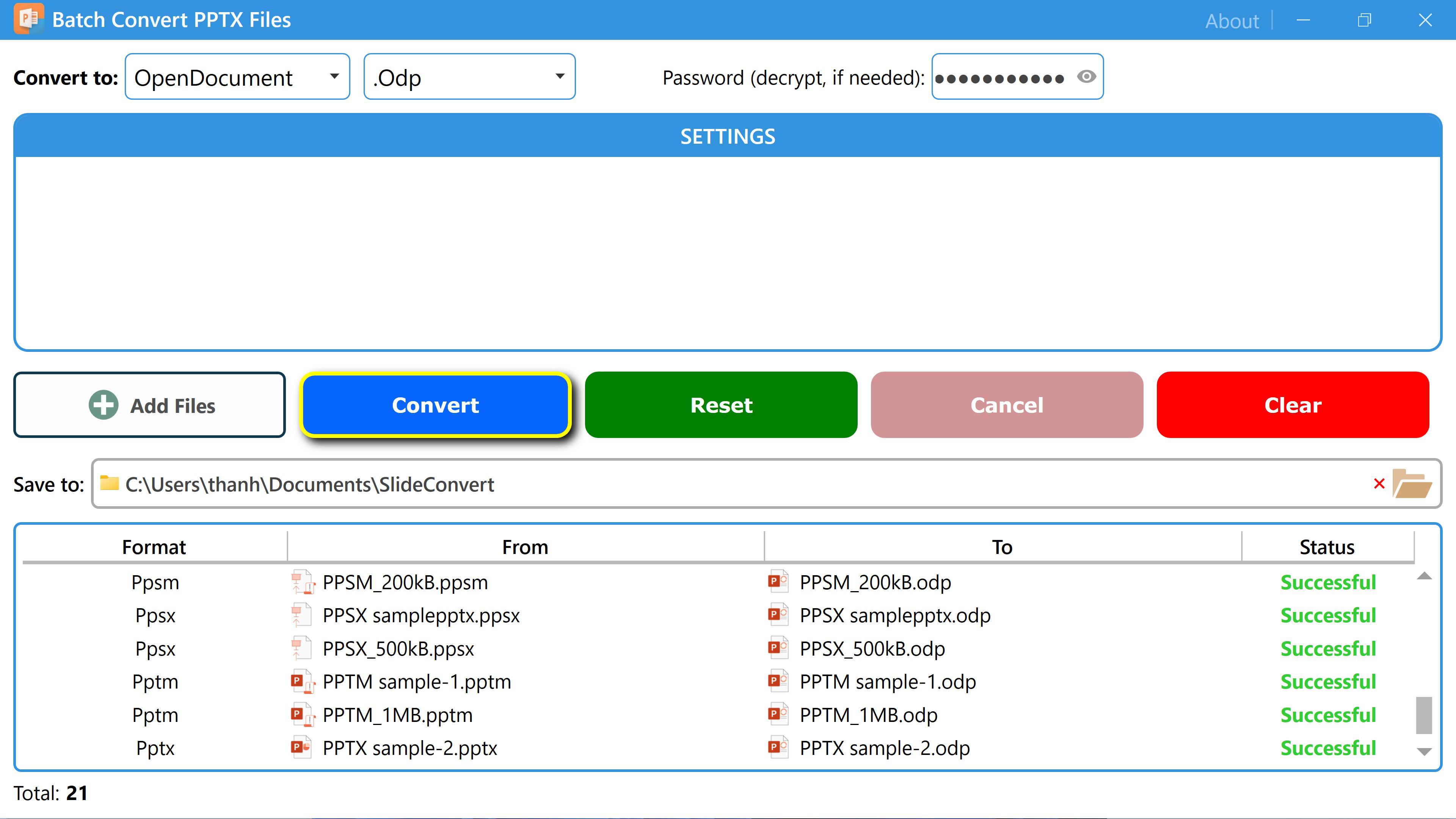
Task: Open the About link in title bar
Action: tap(1232, 21)
